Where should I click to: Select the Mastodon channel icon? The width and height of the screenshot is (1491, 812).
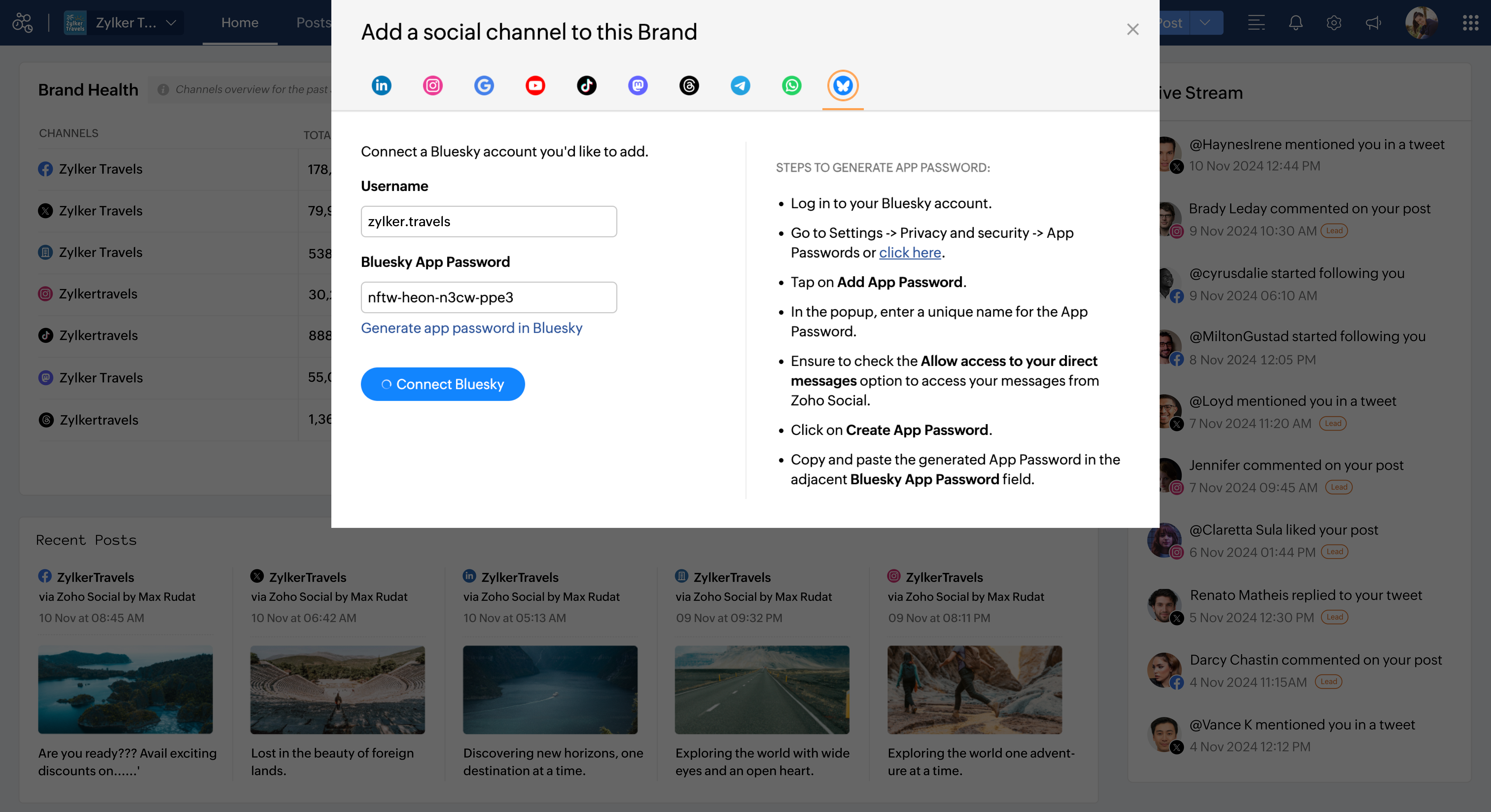(638, 86)
